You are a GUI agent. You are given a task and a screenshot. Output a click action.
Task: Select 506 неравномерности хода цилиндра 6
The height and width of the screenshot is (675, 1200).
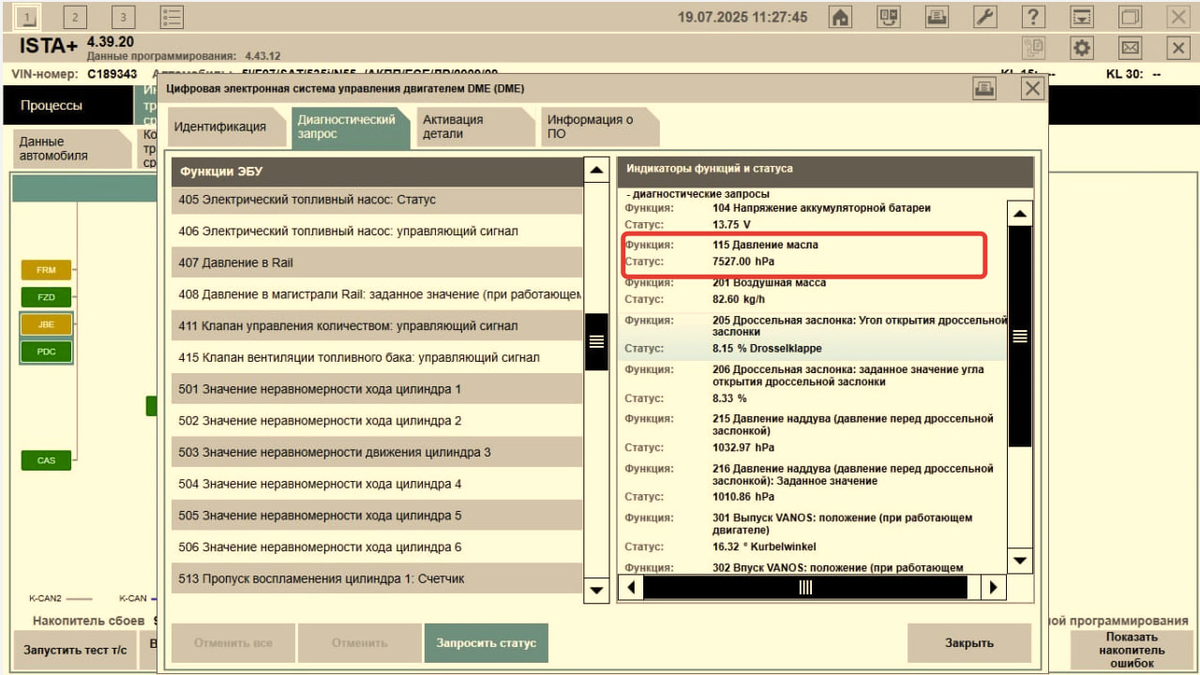tap(376, 547)
